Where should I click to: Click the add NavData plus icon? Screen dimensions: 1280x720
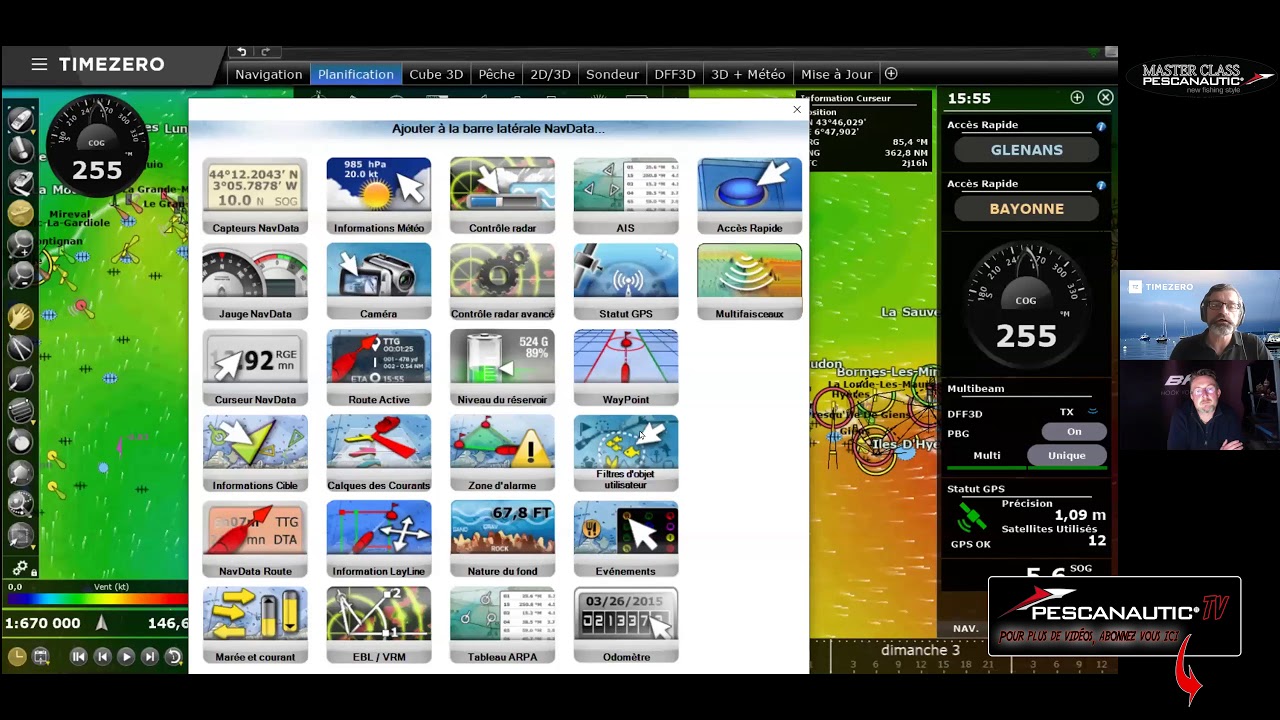1077,97
